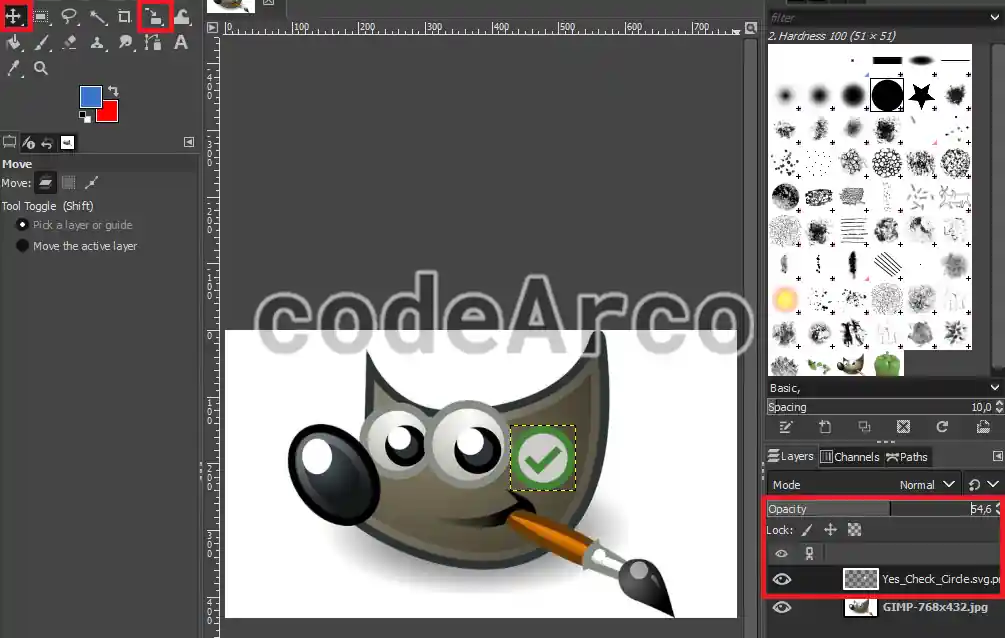Open the layer mode group switch dropdown
Screen dimensions: 1005x638
(x=983, y=485)
